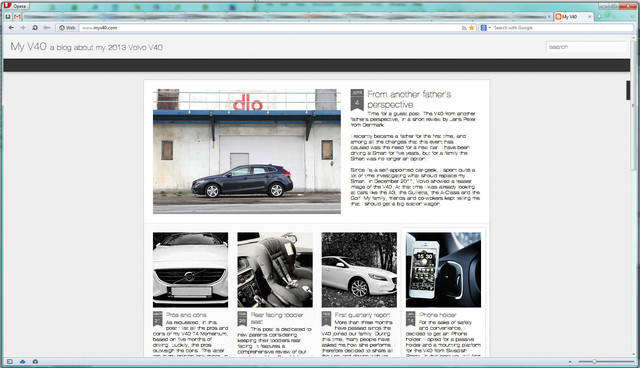Click the Web security badge

[67, 28]
